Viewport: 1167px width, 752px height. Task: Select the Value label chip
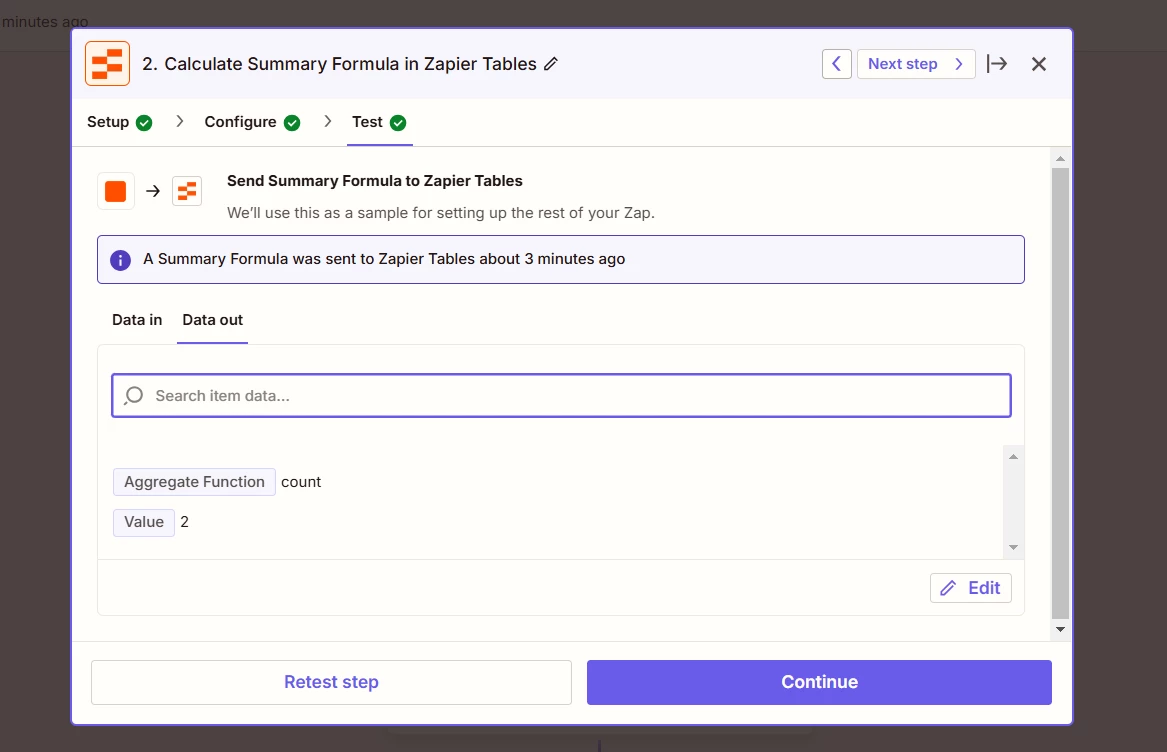(x=144, y=522)
